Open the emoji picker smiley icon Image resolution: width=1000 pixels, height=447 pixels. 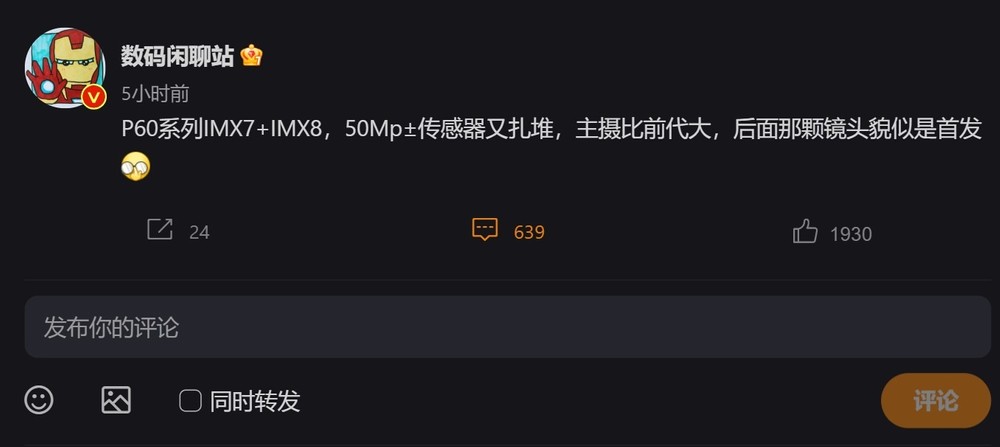point(39,400)
